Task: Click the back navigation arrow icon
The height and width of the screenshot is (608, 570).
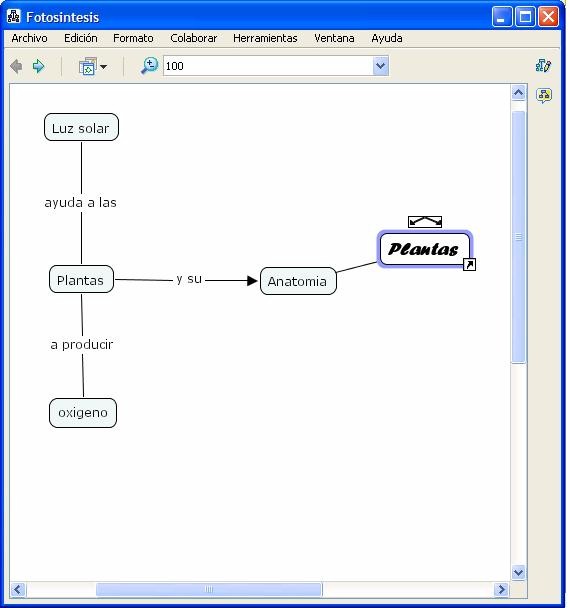Action: pyautogui.click(x=16, y=66)
